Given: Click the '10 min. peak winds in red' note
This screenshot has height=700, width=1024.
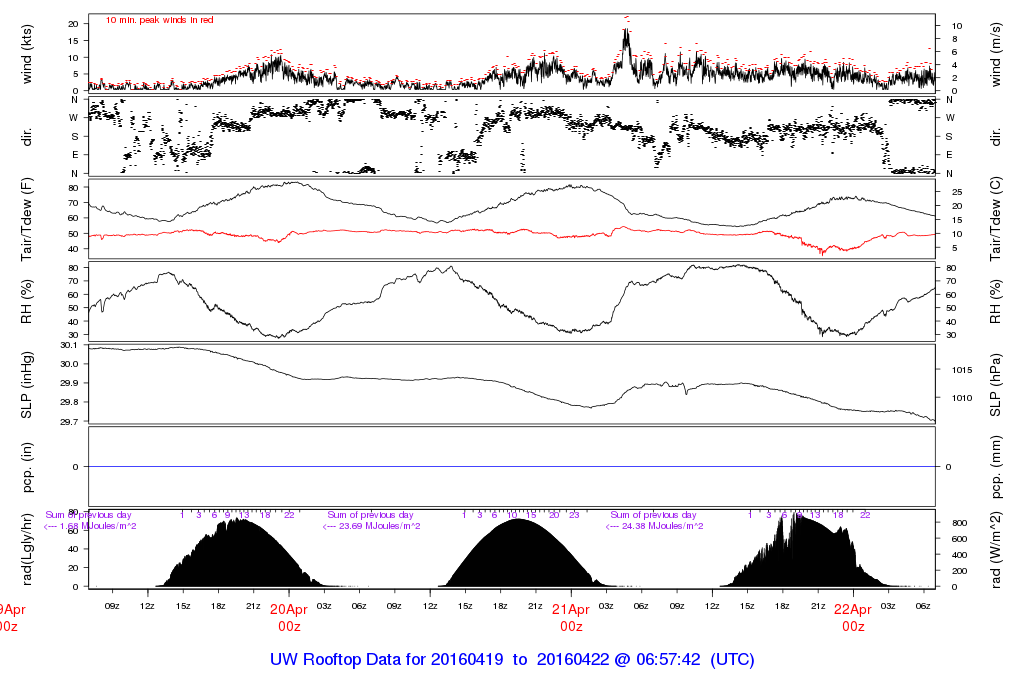Looking at the screenshot, I should click(x=159, y=20).
